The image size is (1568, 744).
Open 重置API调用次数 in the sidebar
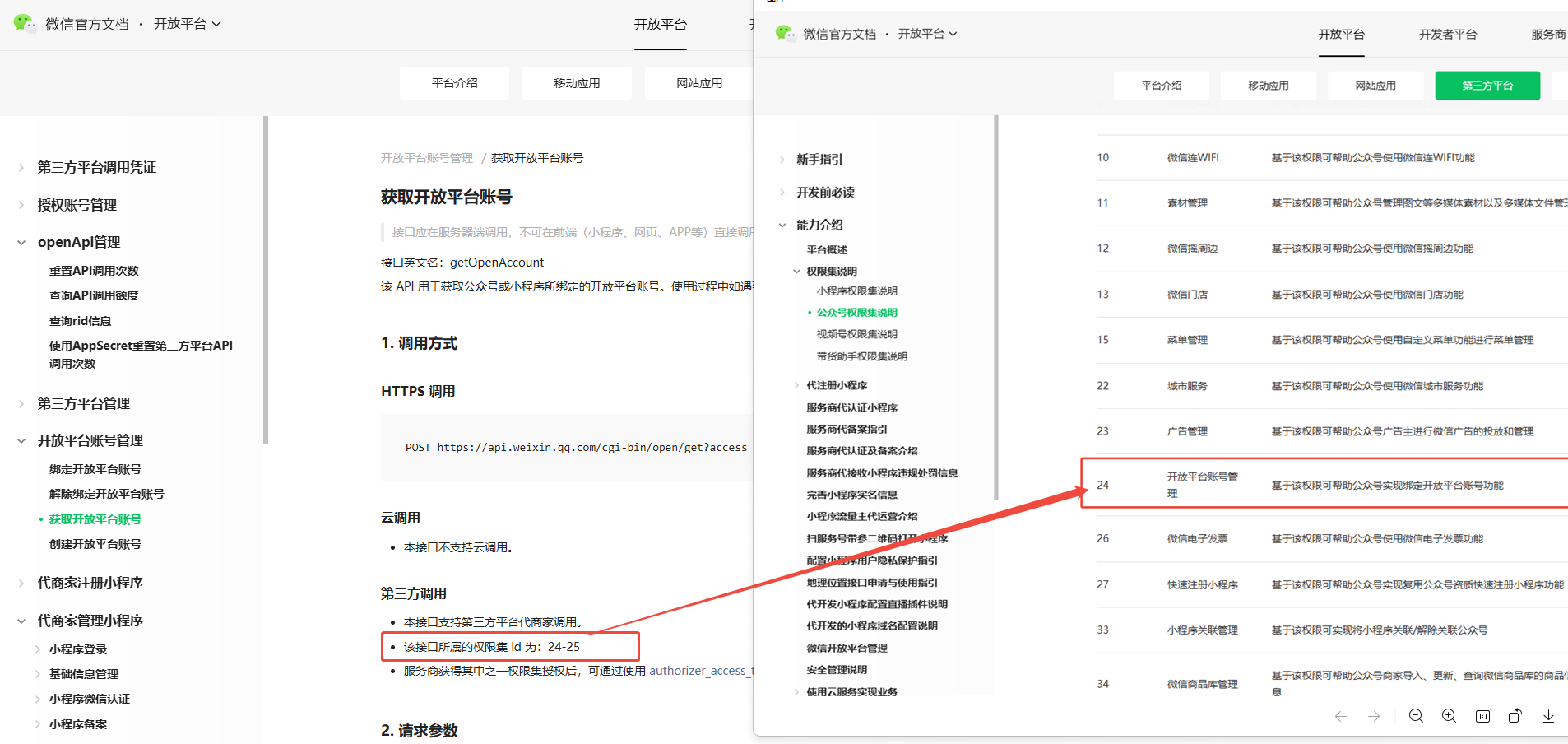tap(94, 271)
